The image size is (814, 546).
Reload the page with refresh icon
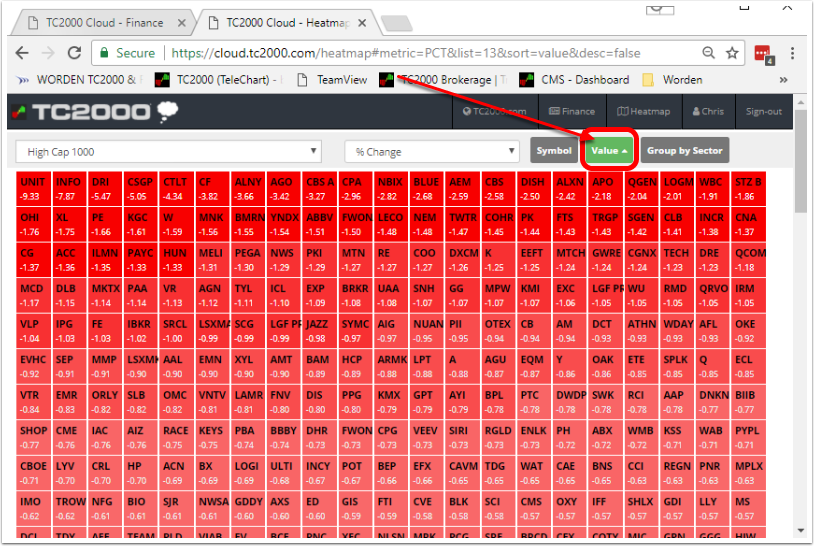coord(75,53)
